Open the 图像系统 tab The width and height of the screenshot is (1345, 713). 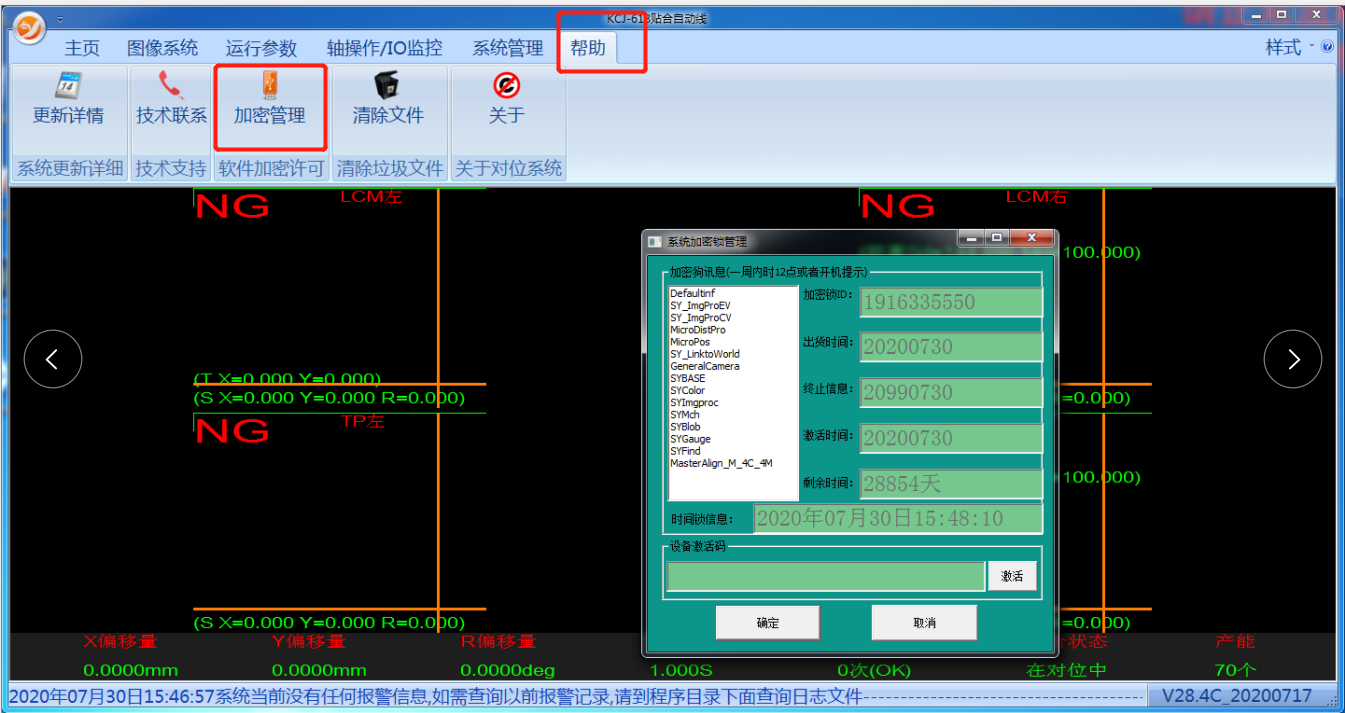[x=162, y=48]
